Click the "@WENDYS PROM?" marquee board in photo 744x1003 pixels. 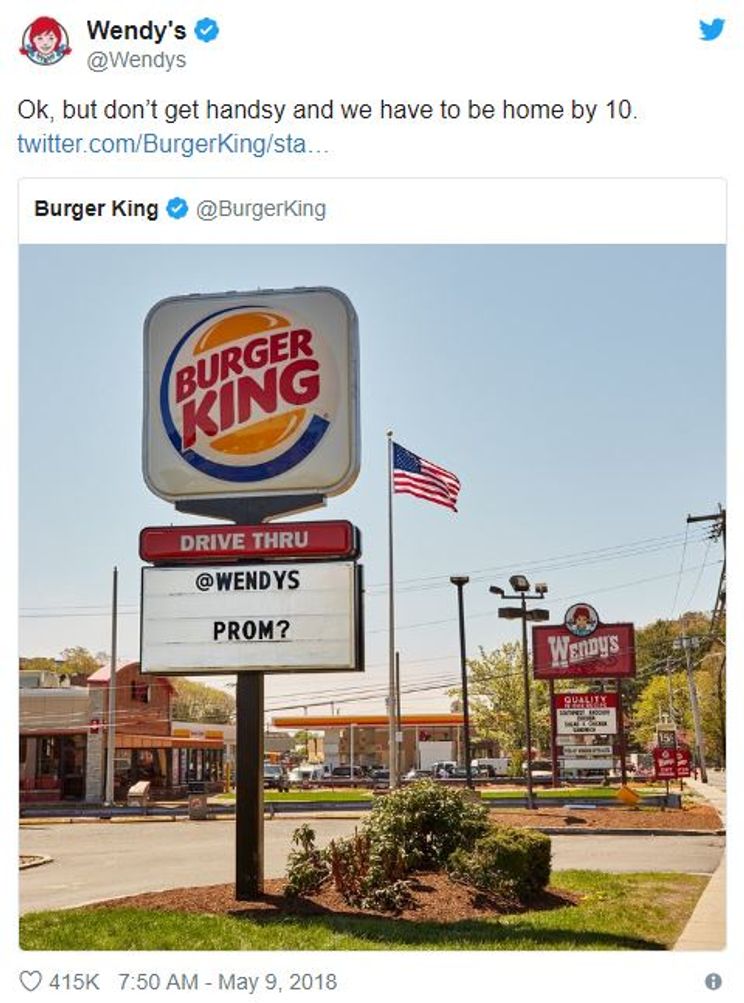[250, 615]
